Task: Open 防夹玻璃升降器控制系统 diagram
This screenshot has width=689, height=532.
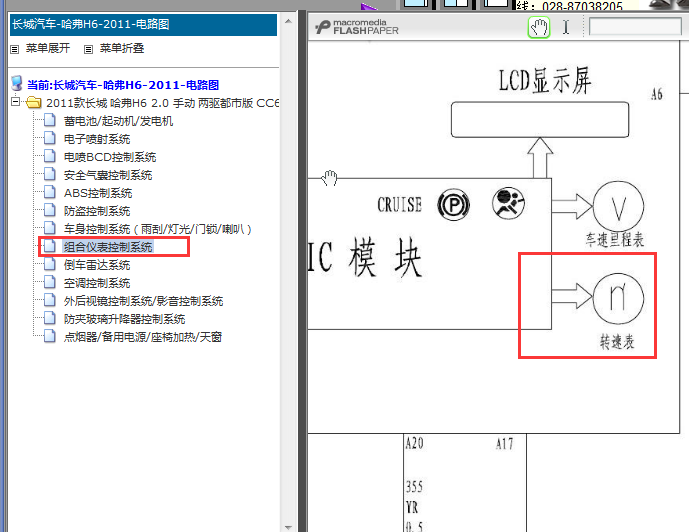Action: click(x=124, y=319)
